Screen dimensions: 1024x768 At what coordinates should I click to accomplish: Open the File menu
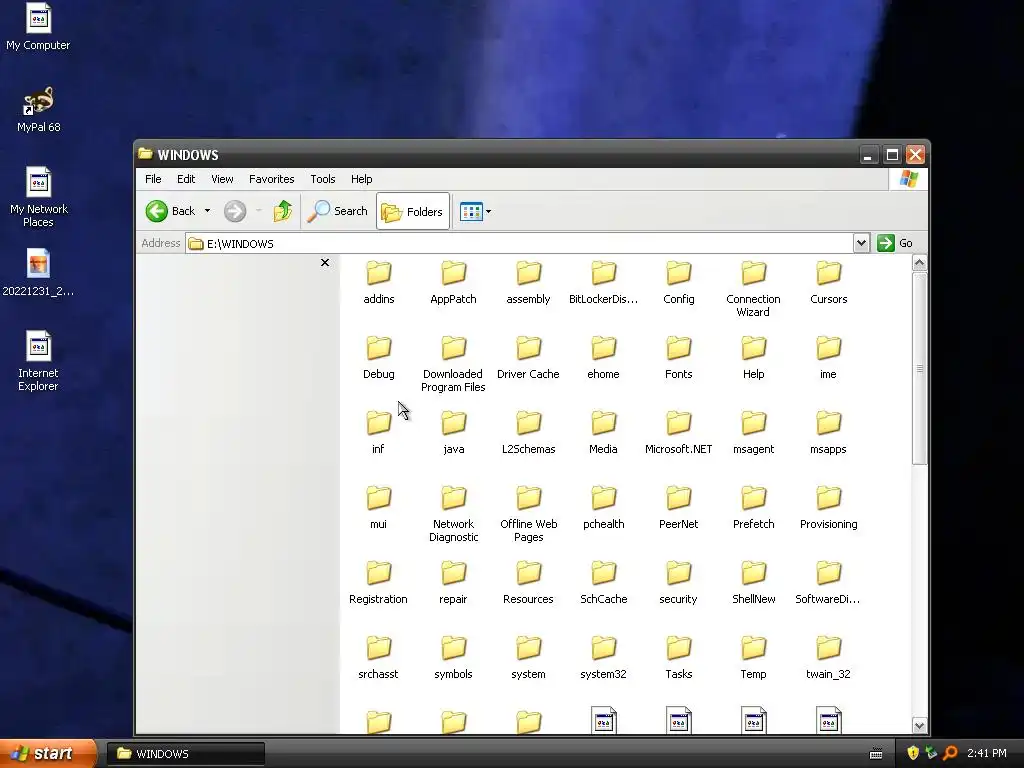pyautogui.click(x=153, y=179)
